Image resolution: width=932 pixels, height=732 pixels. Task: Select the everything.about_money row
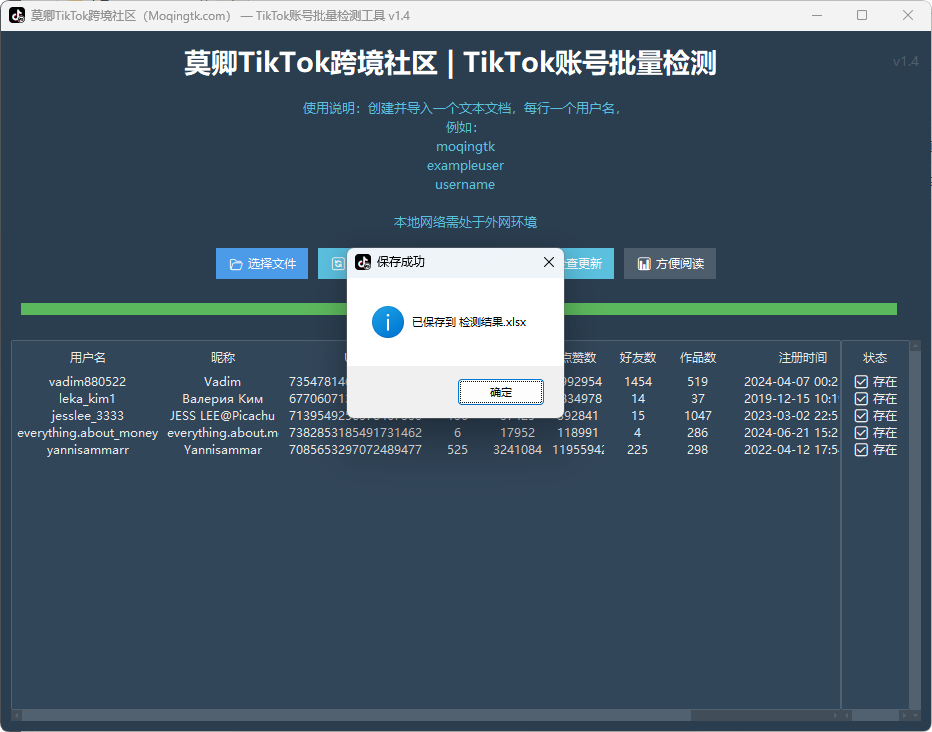coord(88,433)
